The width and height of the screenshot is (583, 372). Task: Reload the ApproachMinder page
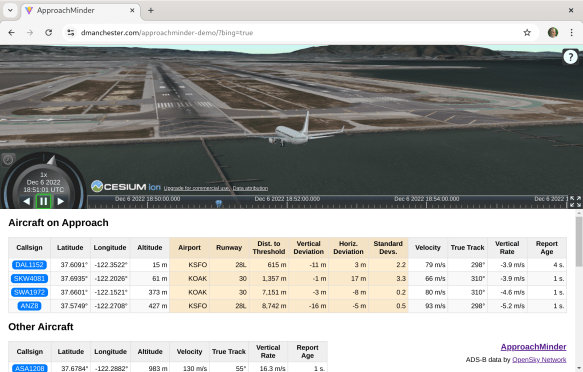click(48, 33)
